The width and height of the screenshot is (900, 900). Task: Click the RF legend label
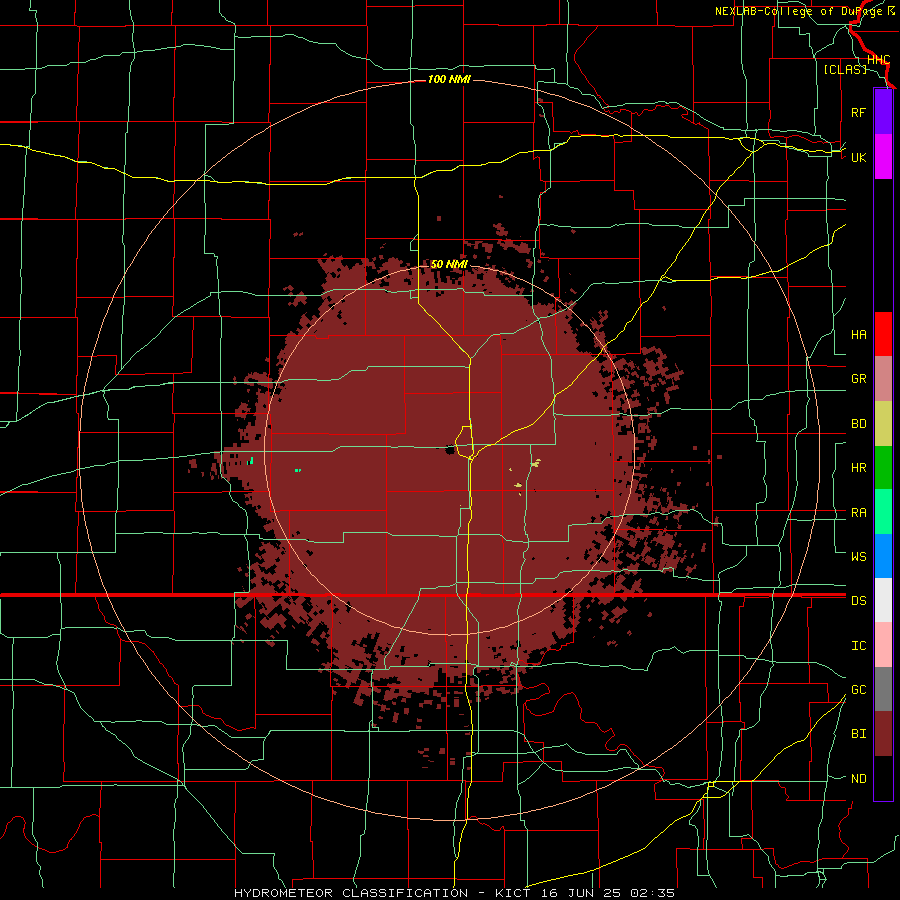tap(858, 112)
